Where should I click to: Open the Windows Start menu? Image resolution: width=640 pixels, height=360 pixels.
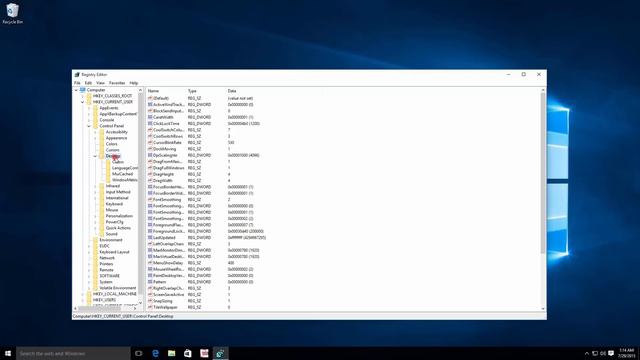point(8,353)
